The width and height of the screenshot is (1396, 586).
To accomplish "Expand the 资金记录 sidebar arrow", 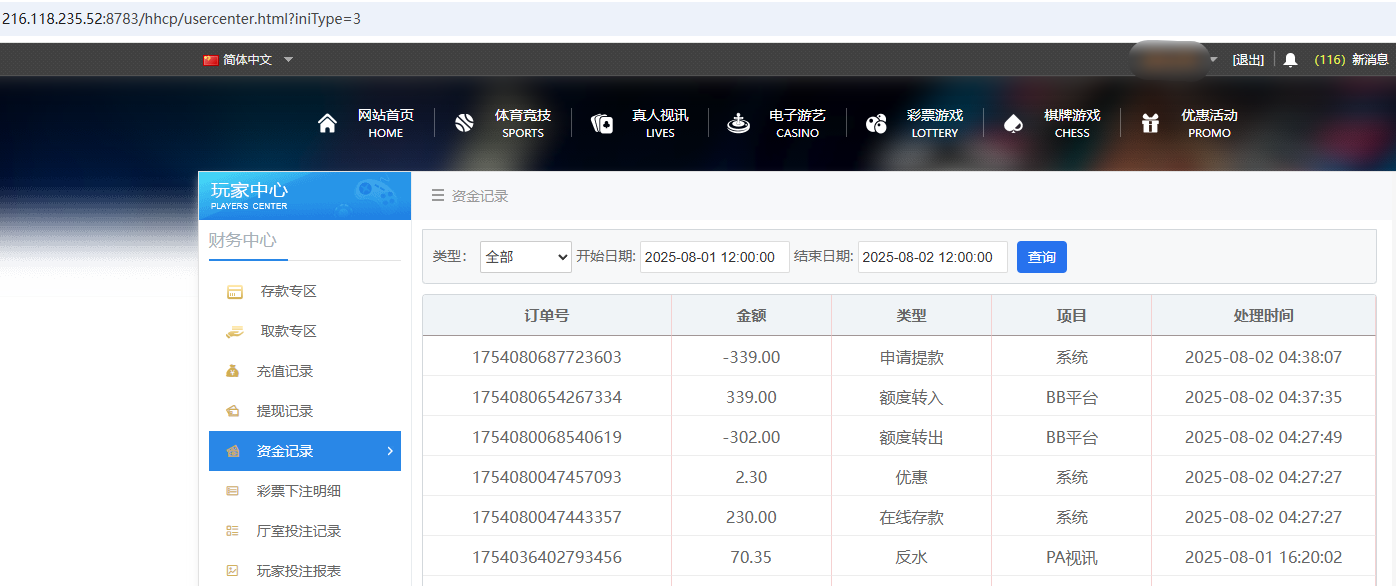I will pyautogui.click(x=391, y=451).
